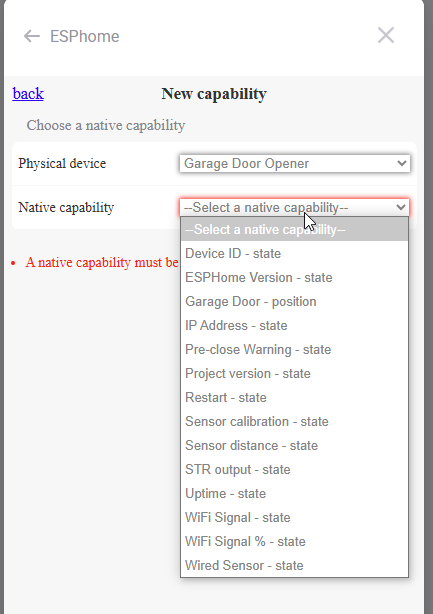The width and height of the screenshot is (433, 614).
Task: Select "Device ID - state" option
Action: (294, 253)
